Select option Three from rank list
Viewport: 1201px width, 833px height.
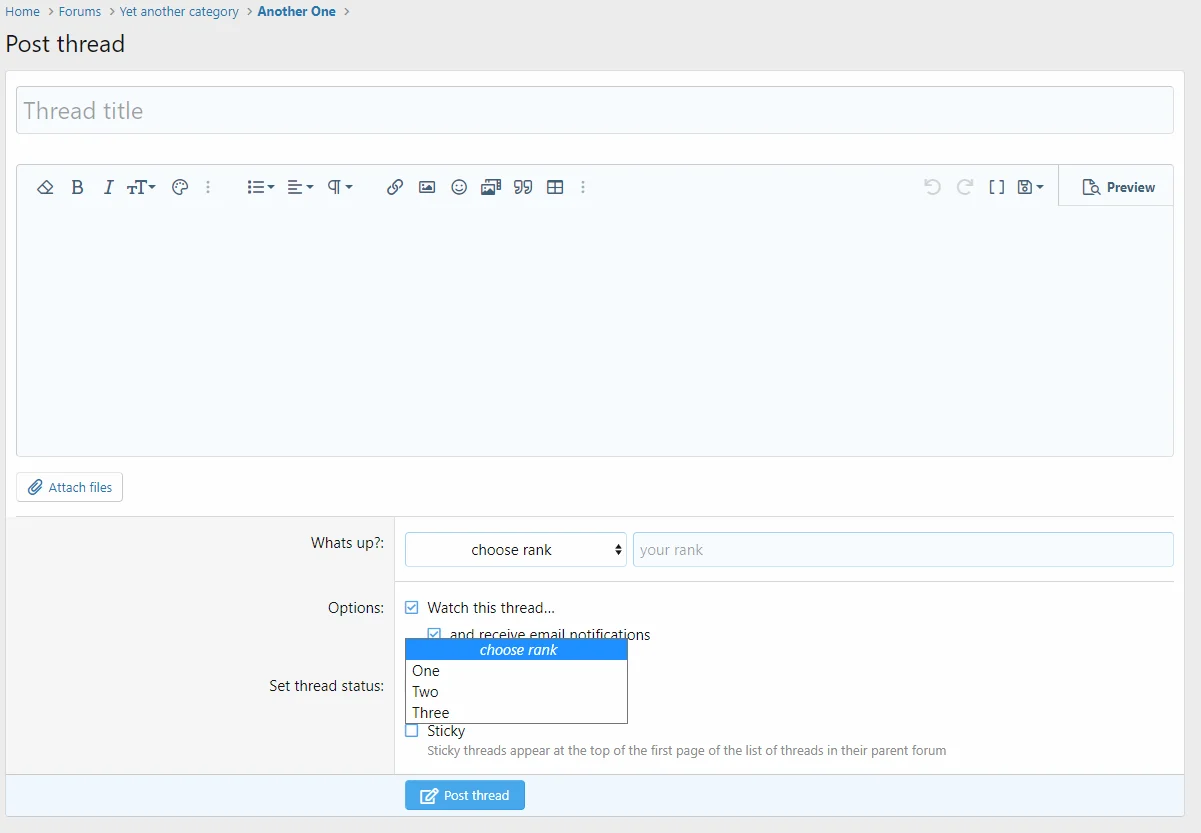pos(431,713)
